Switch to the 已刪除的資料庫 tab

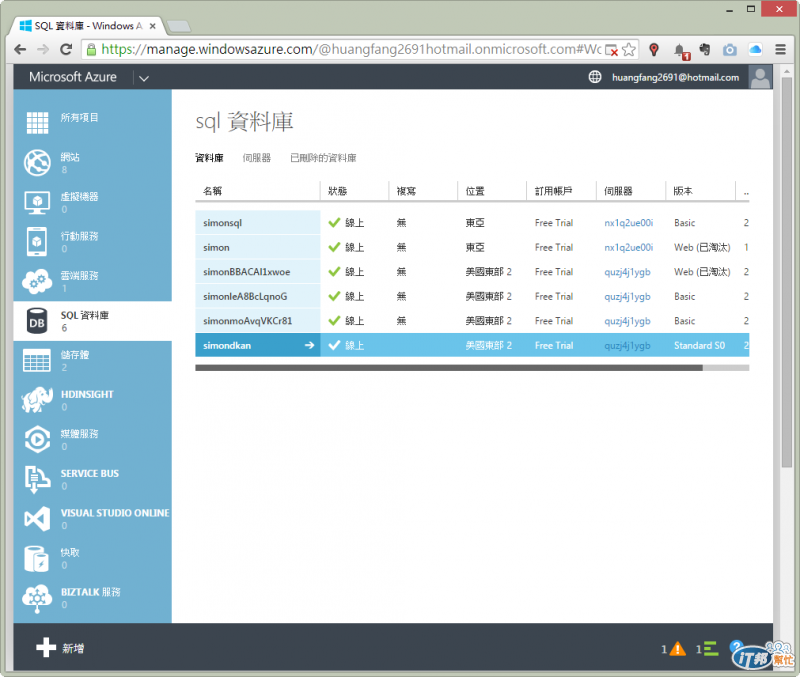(x=323, y=158)
